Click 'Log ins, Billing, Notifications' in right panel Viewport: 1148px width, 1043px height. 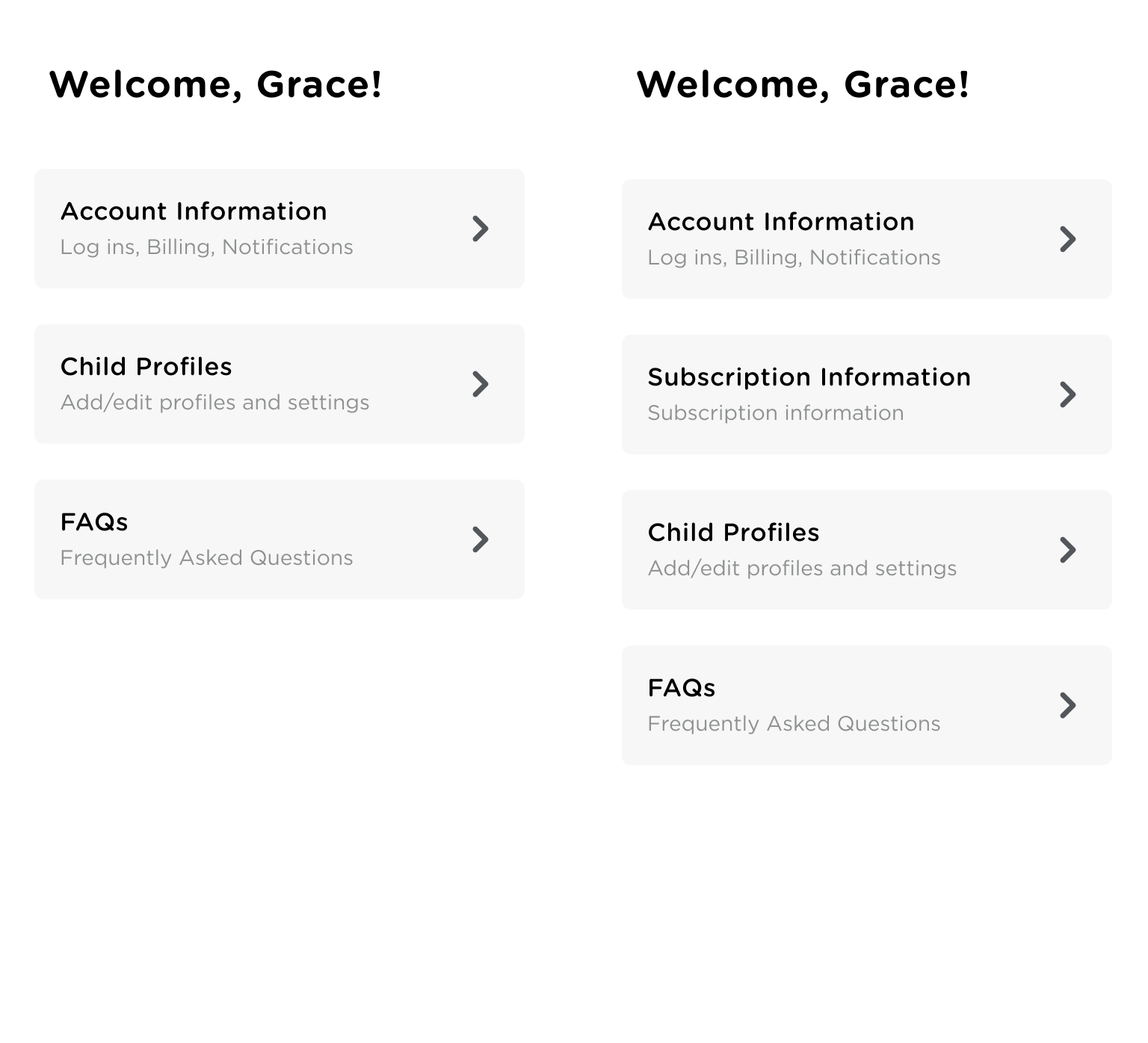point(794,258)
